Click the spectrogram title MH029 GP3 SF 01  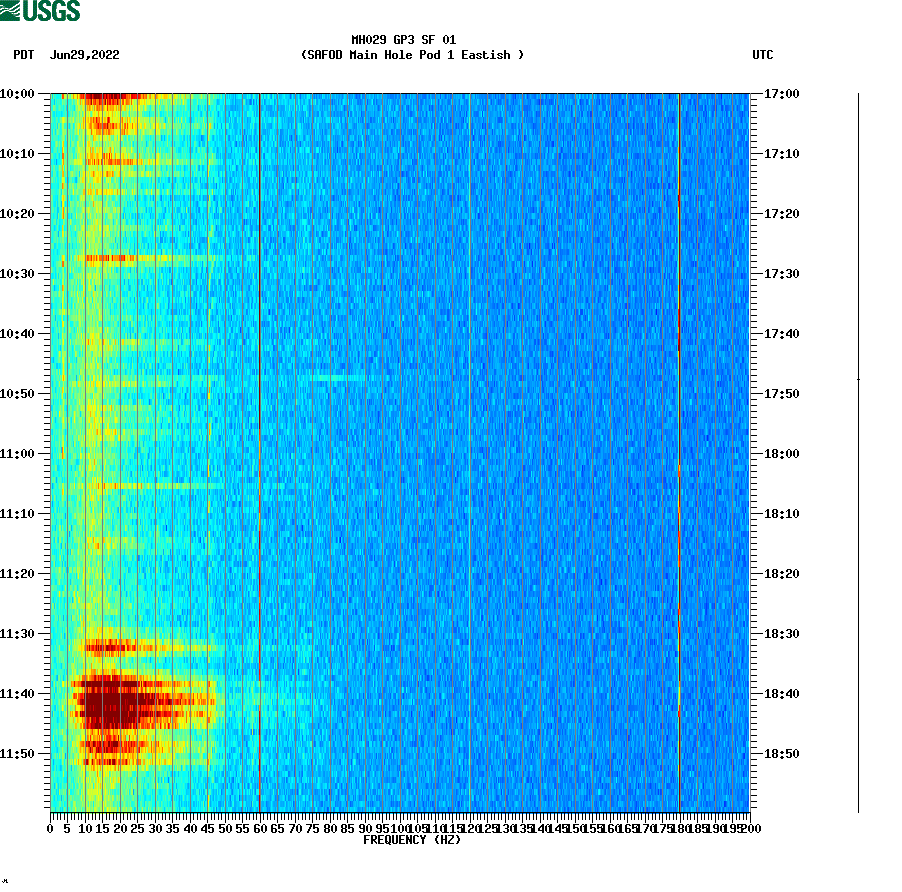pos(403,42)
